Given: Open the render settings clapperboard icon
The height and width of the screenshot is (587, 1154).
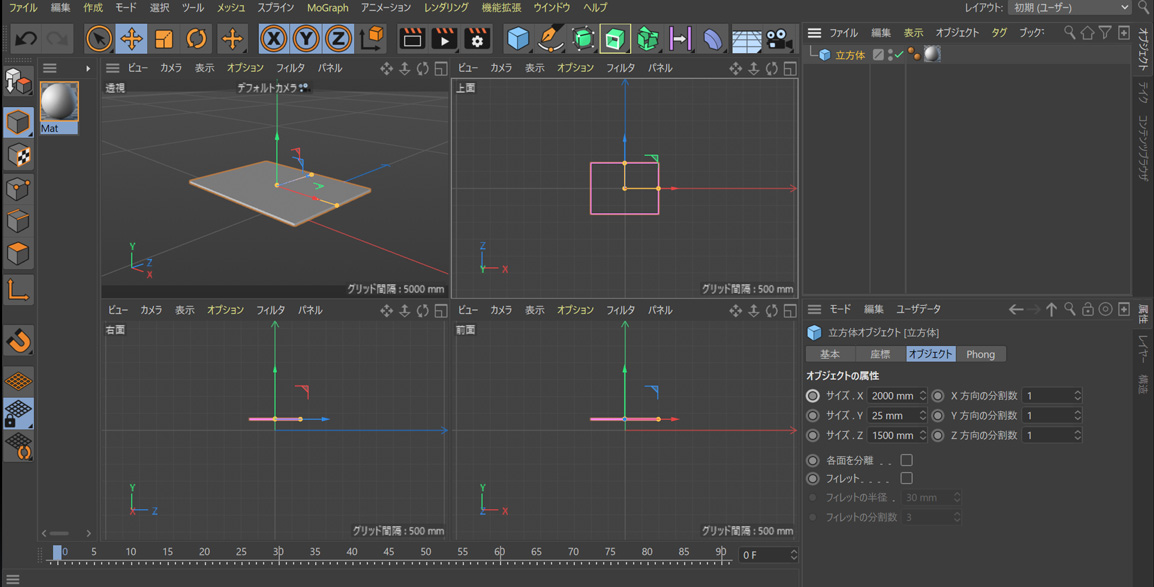Looking at the screenshot, I should coord(477,39).
